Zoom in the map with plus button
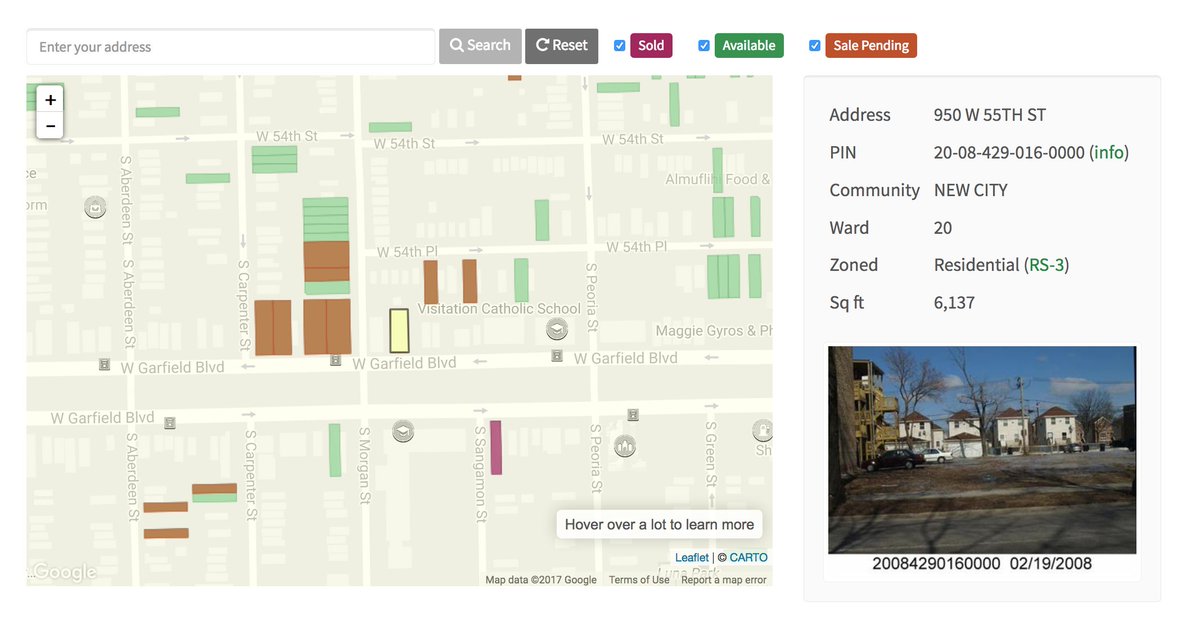Viewport: 1200px width, 625px height. (x=50, y=100)
